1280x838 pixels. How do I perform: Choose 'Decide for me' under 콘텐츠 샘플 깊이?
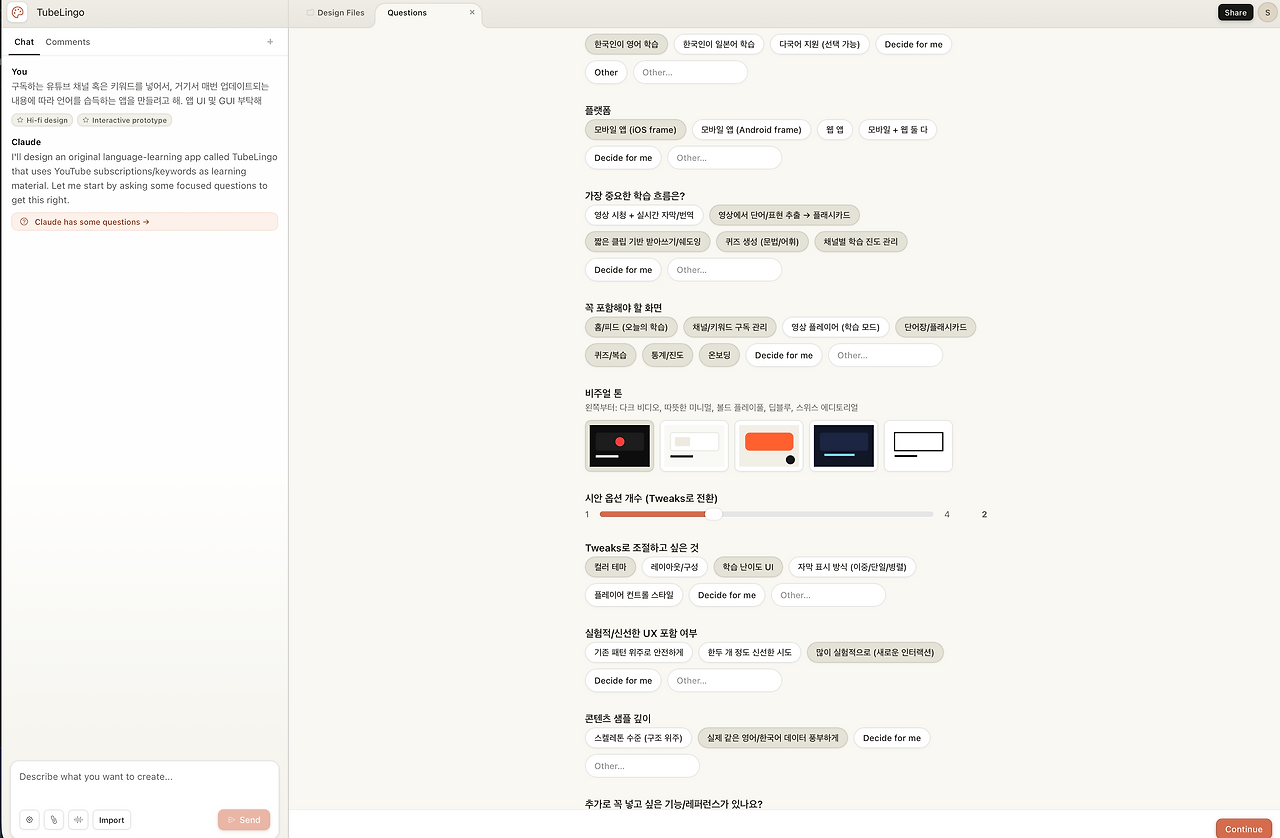[x=892, y=738]
